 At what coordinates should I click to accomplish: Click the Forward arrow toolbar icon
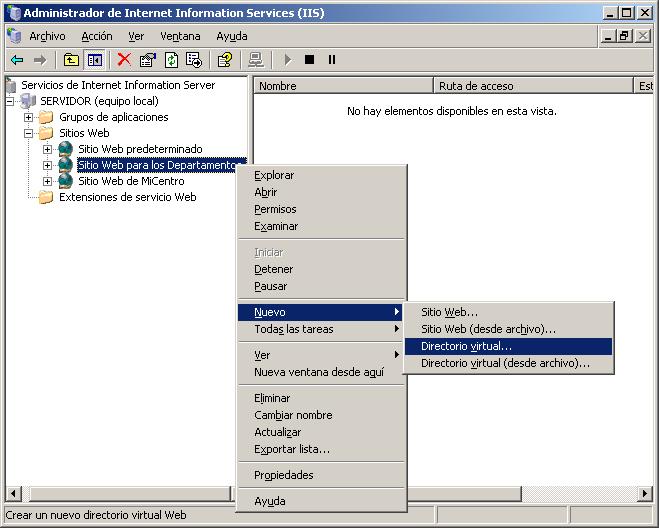click(40, 60)
